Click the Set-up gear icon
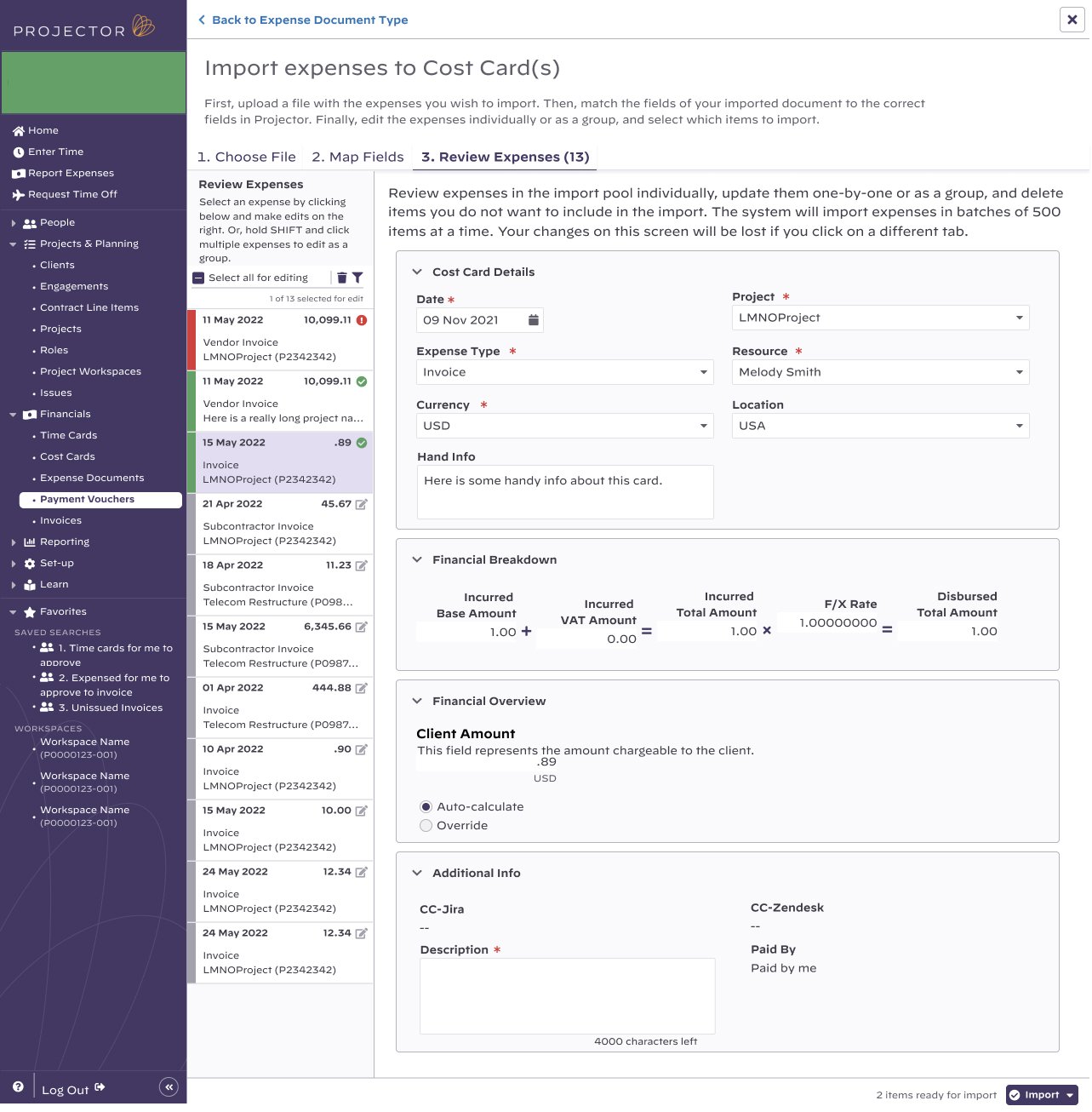Viewport: 1092px width, 1112px height. (30, 564)
